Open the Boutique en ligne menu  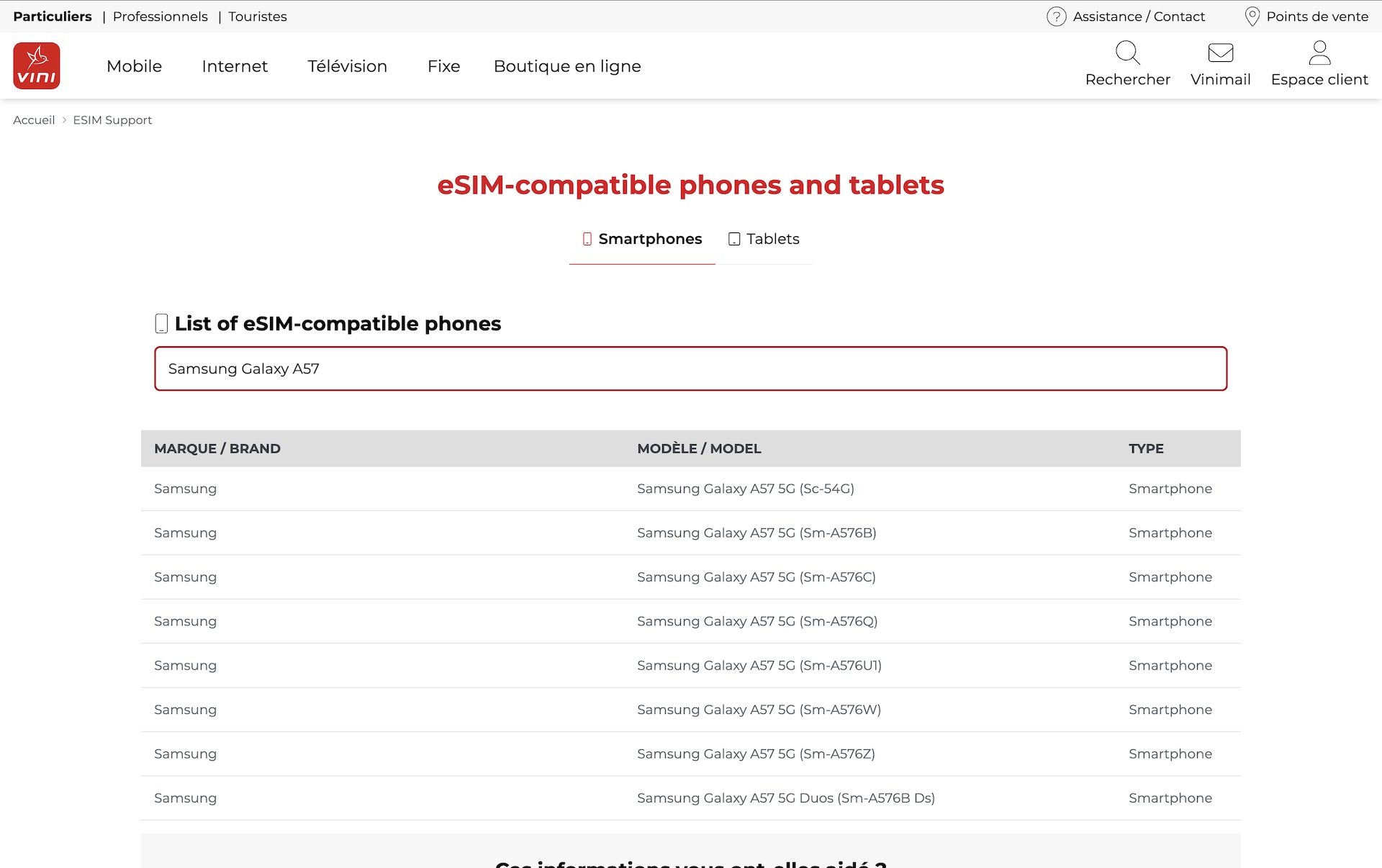[x=566, y=66]
